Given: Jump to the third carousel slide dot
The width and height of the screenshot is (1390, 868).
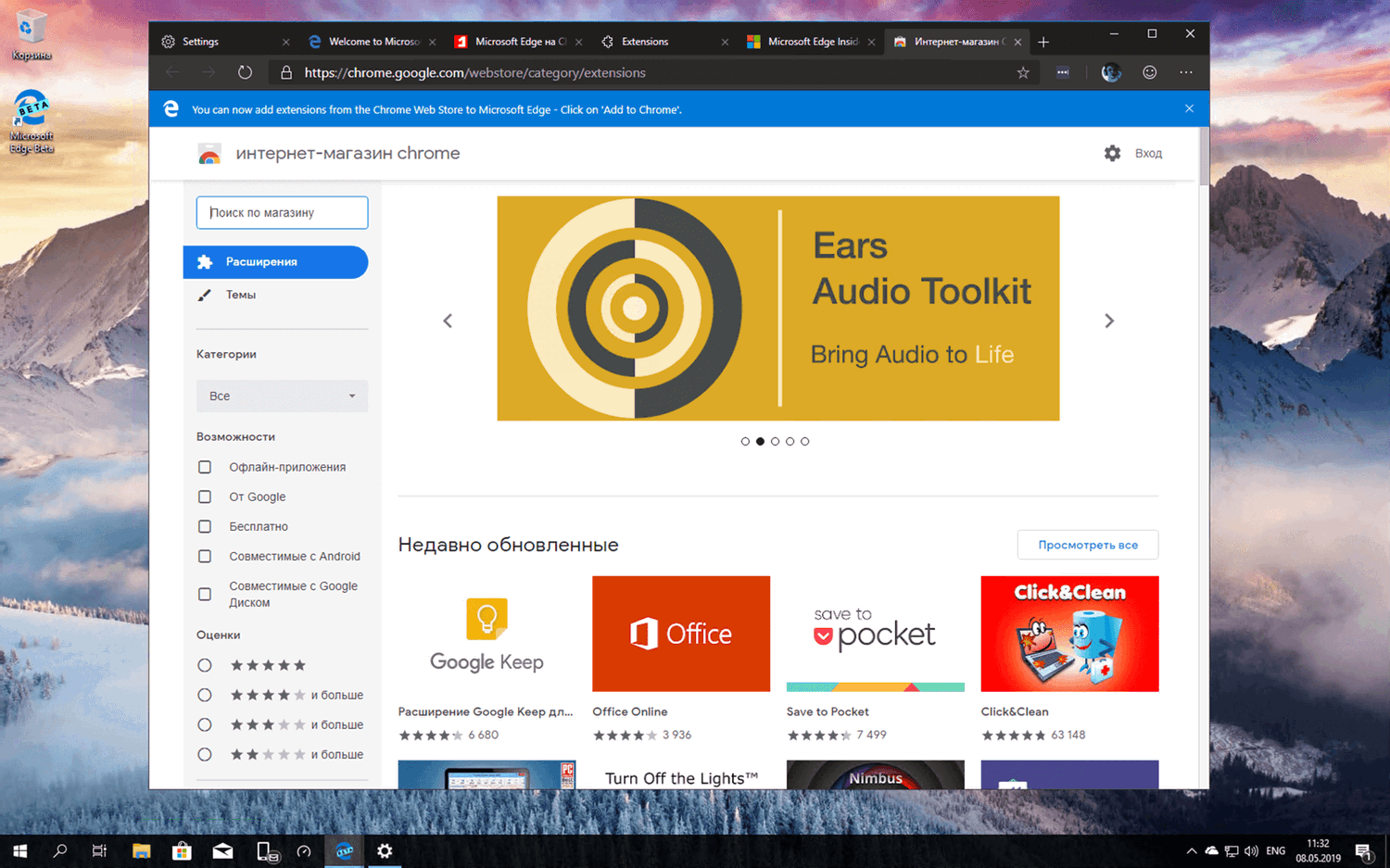Looking at the screenshot, I should pyautogui.click(x=775, y=442).
